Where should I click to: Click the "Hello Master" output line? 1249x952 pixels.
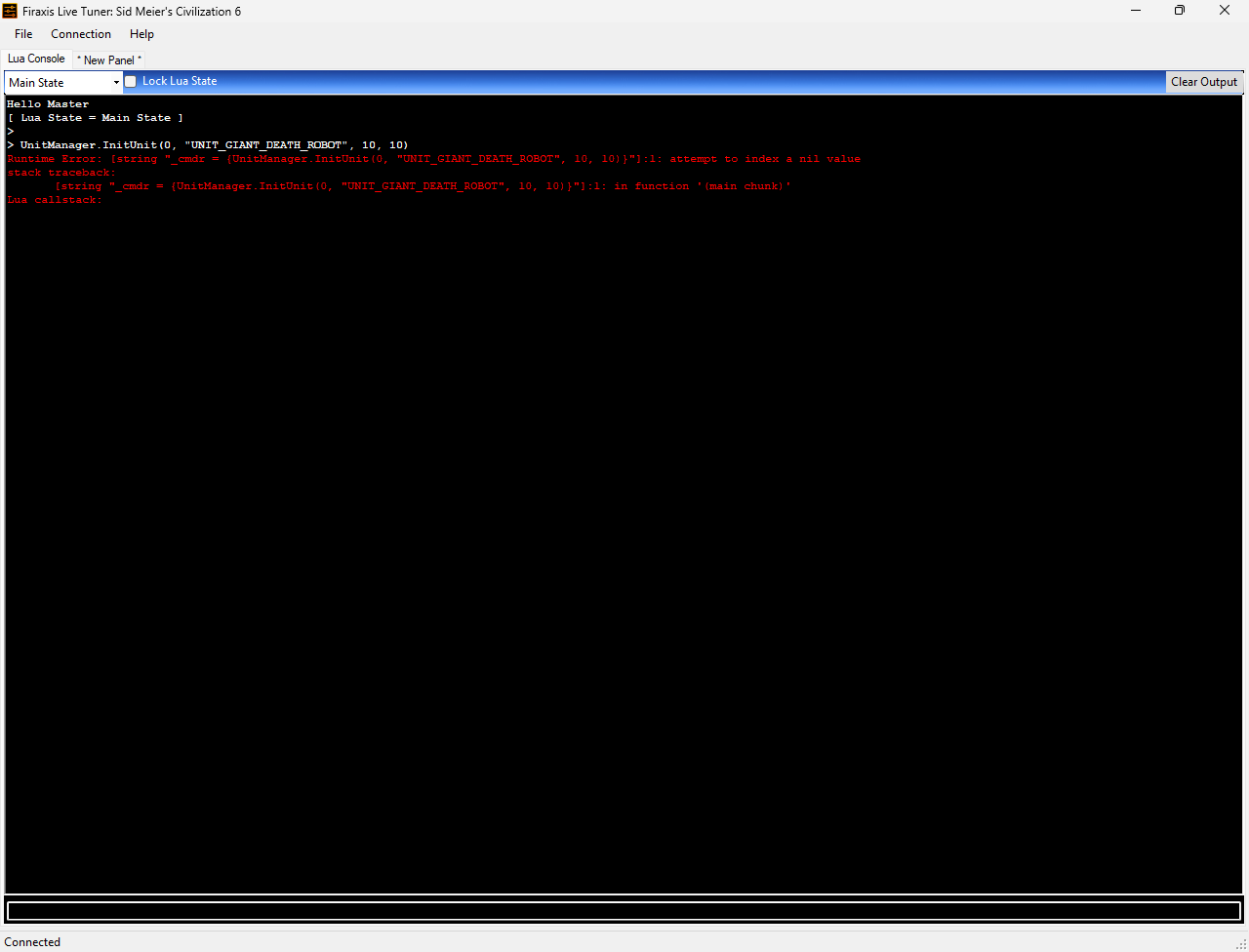pyautogui.click(x=48, y=104)
